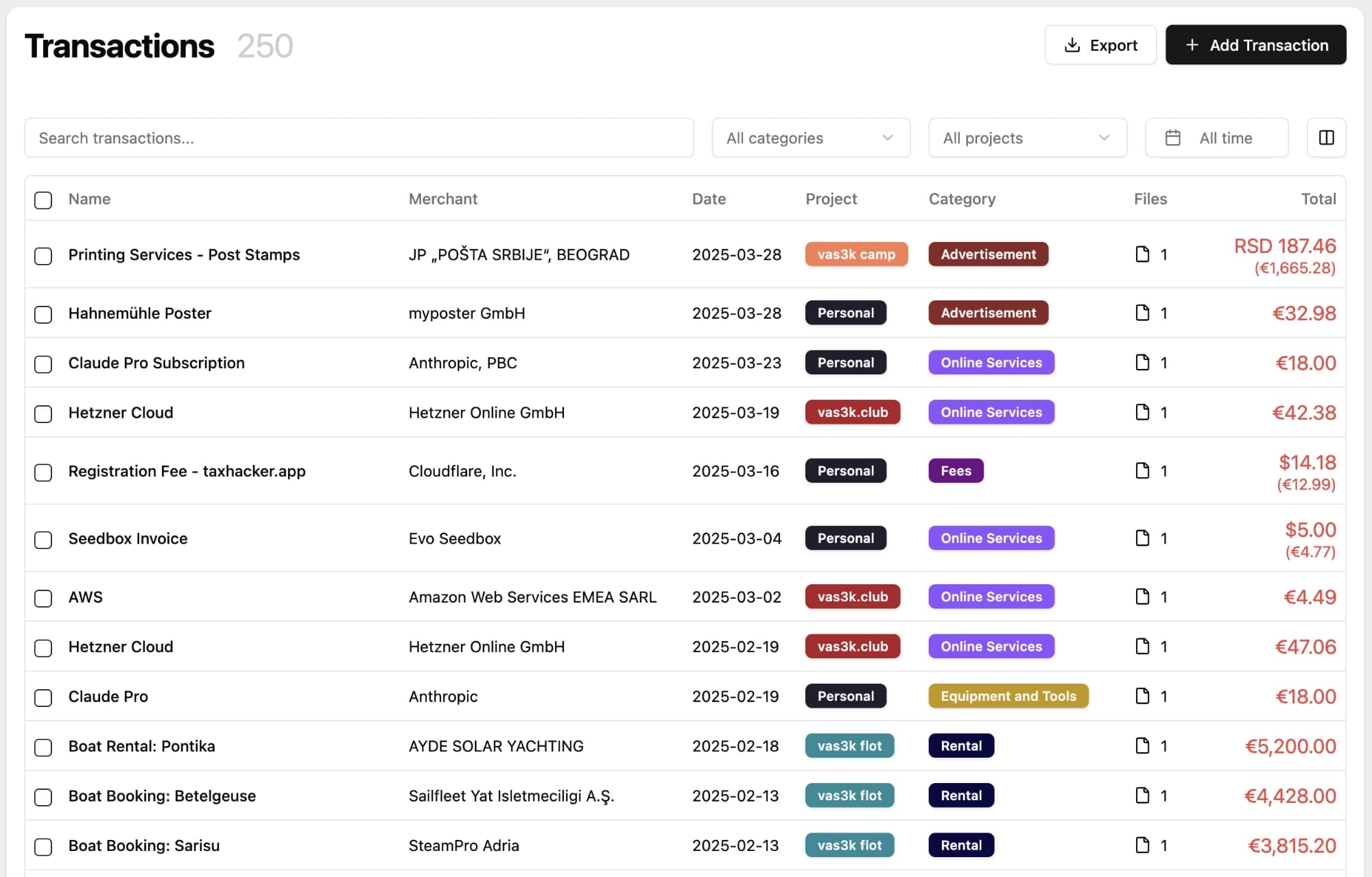
Task: Click file icon on Claude Pro Subscription row
Action: pos(1142,362)
